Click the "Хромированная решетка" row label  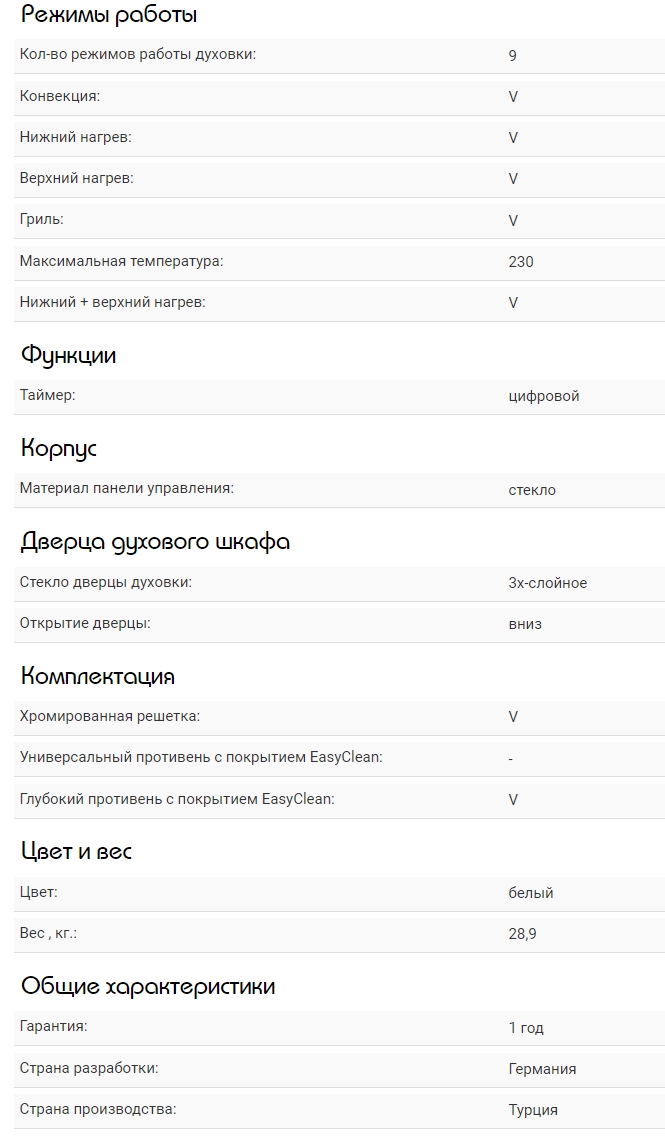pos(110,716)
